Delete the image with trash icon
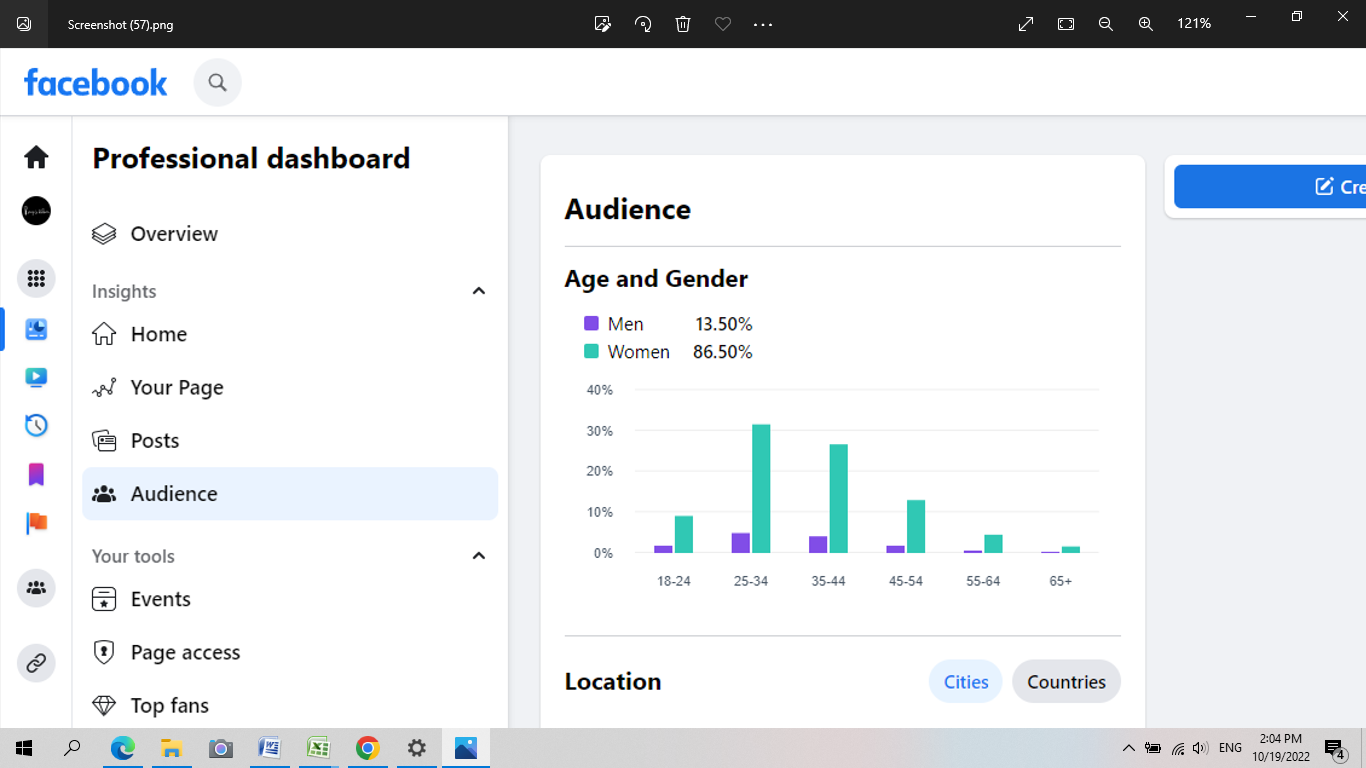The image size is (1366, 768). tap(683, 24)
